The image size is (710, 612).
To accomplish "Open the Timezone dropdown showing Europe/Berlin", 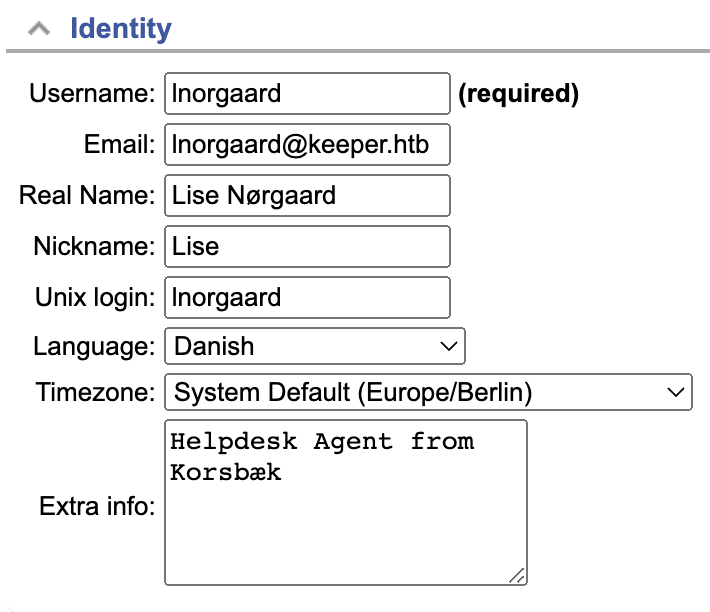I will (428, 392).
